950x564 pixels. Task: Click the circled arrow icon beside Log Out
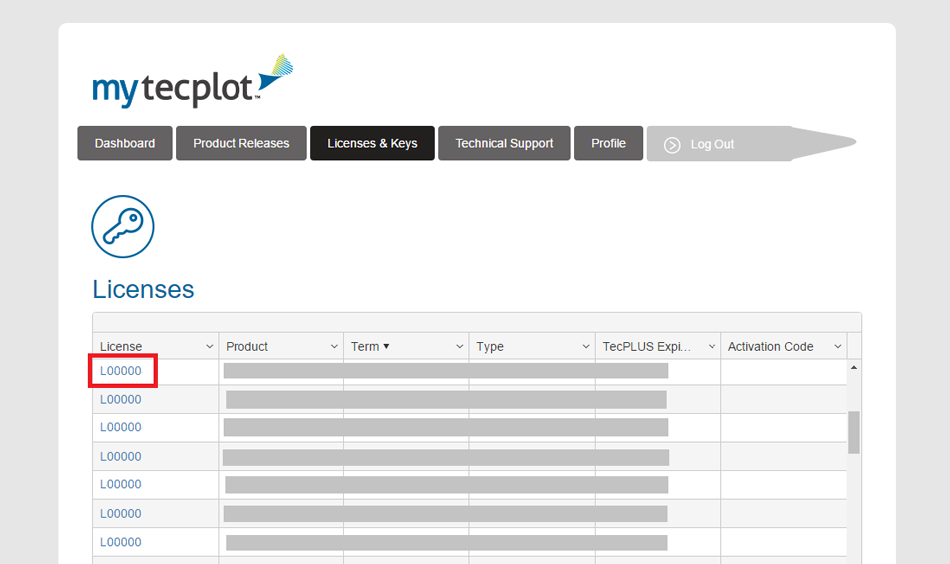(672, 145)
